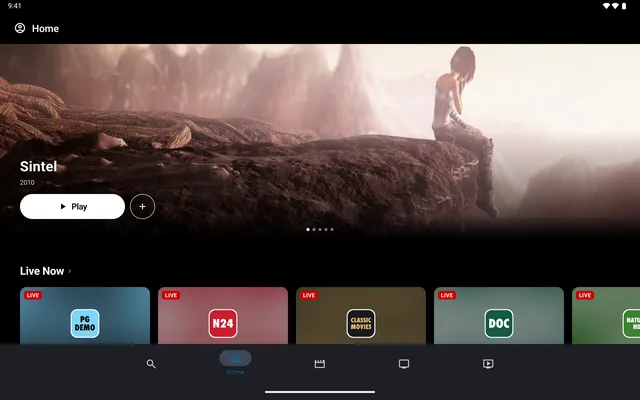This screenshot has height=400, width=640.
Task: Click the Sintel title text
Action: tap(38, 166)
